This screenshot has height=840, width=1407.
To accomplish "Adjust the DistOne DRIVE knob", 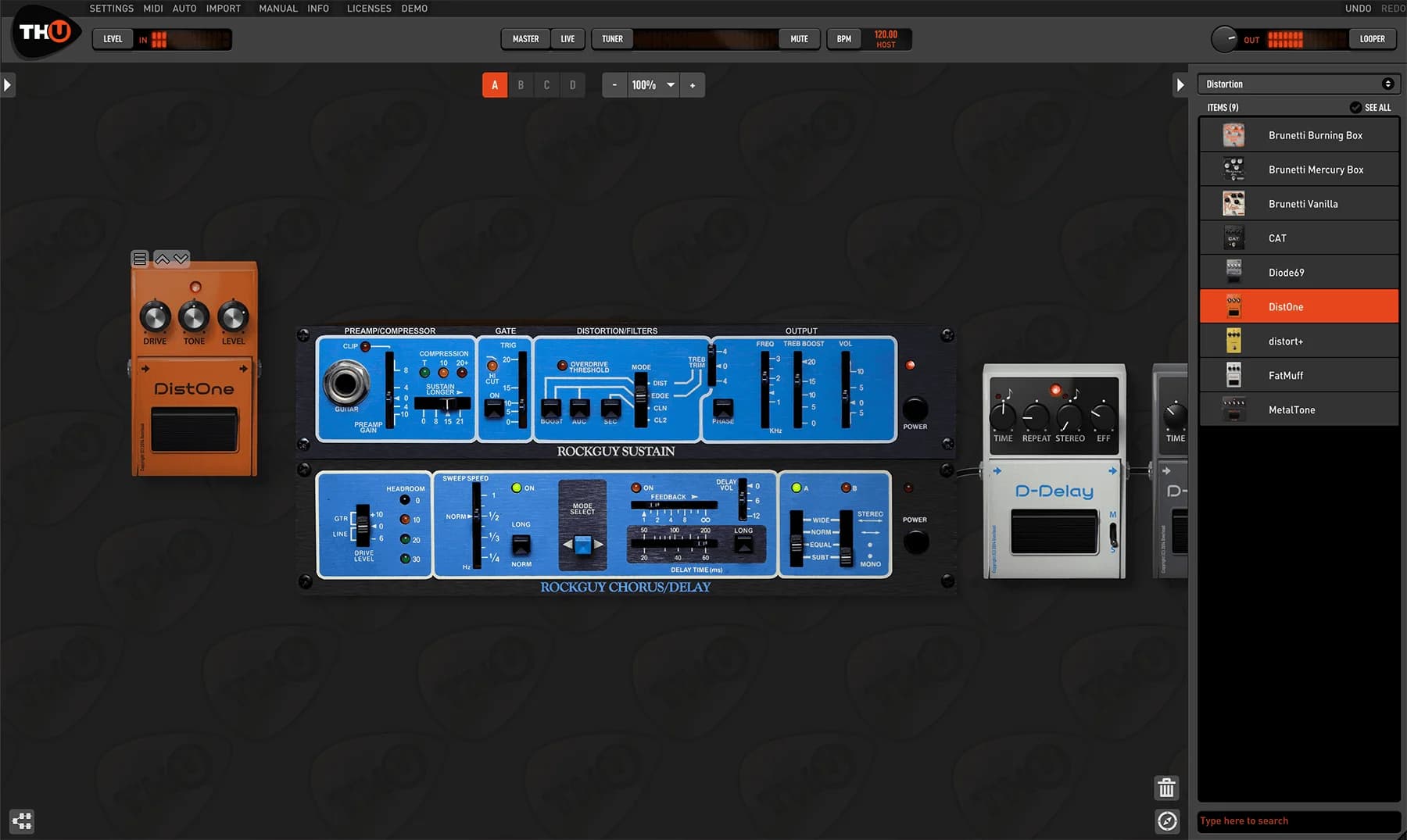I will [x=155, y=317].
